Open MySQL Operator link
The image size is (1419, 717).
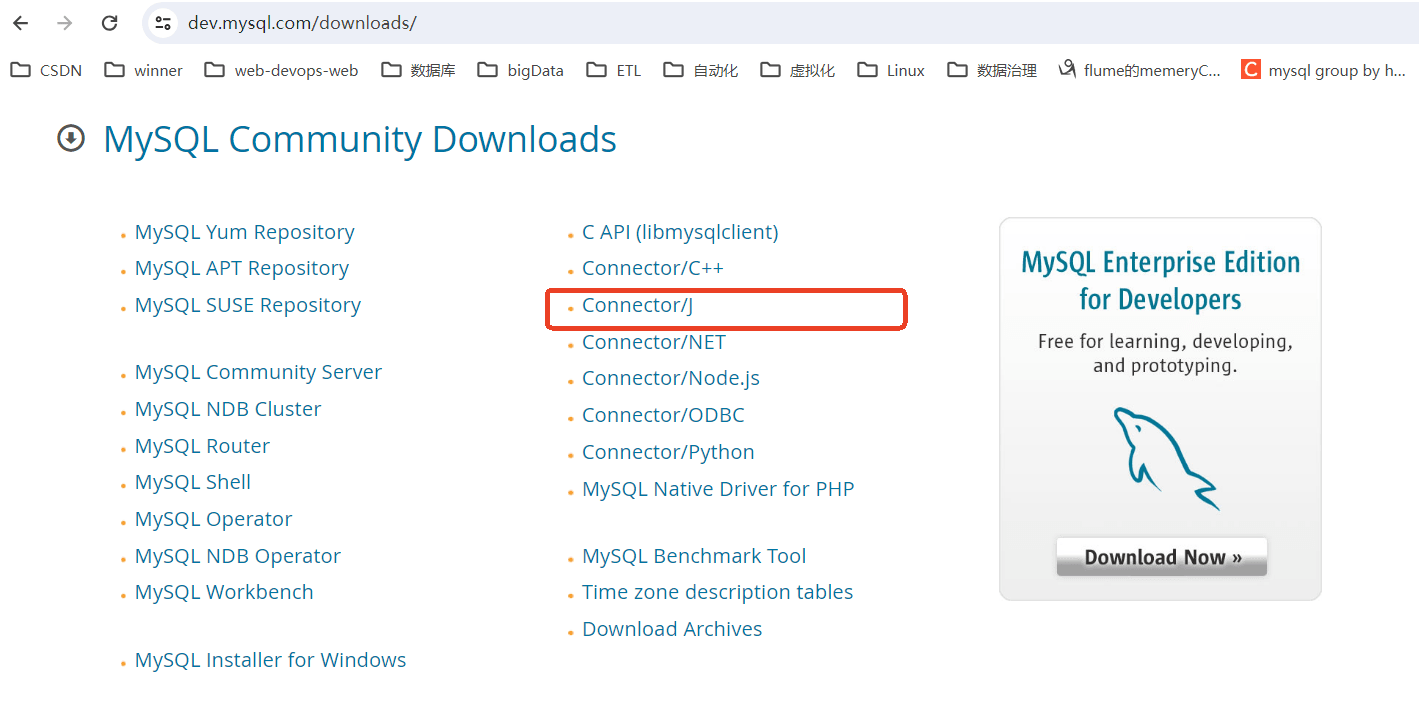coord(213,519)
